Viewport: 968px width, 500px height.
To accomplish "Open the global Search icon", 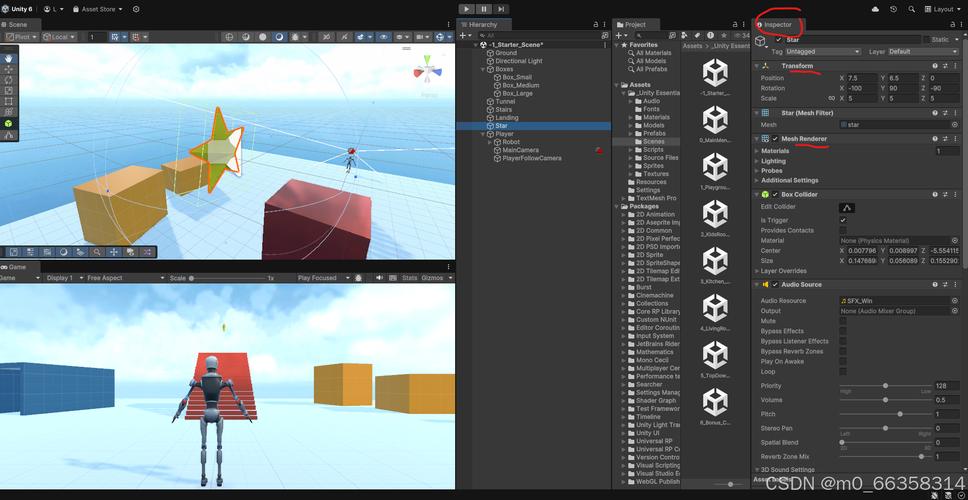I will click(911, 9).
